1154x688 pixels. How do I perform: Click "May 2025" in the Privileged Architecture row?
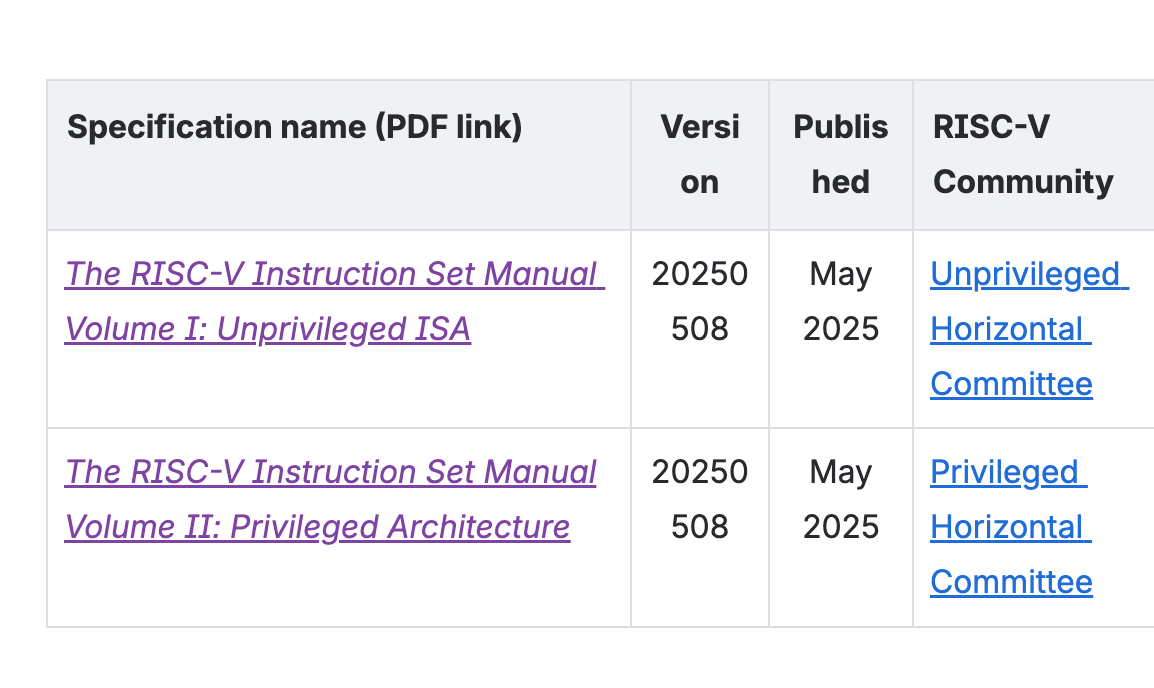point(840,500)
